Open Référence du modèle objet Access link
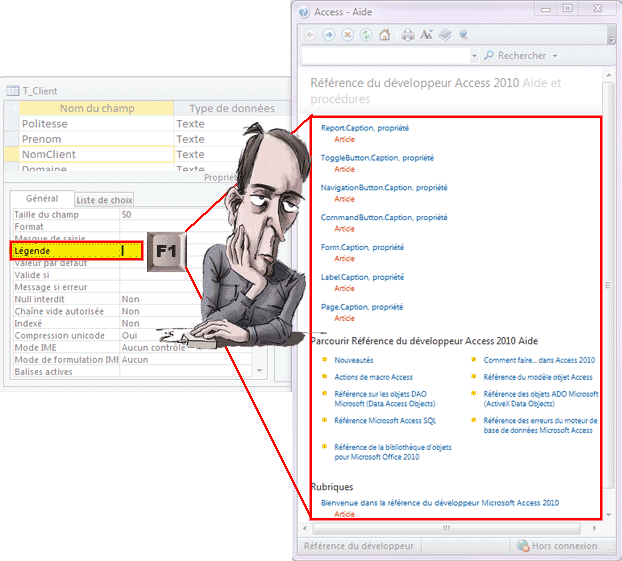This screenshot has width=622, height=561. click(x=538, y=377)
